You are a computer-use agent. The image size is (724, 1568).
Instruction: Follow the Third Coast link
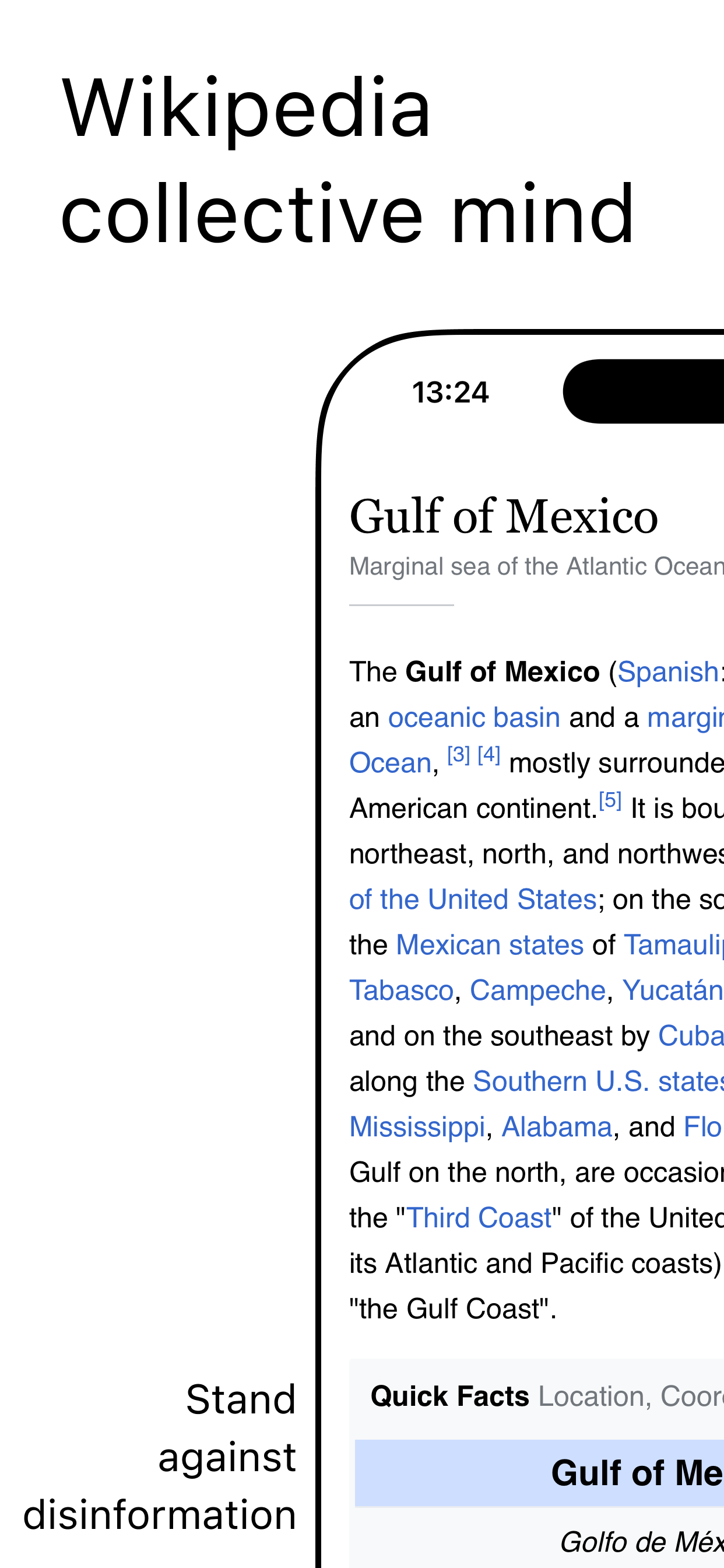pyautogui.click(x=479, y=1218)
